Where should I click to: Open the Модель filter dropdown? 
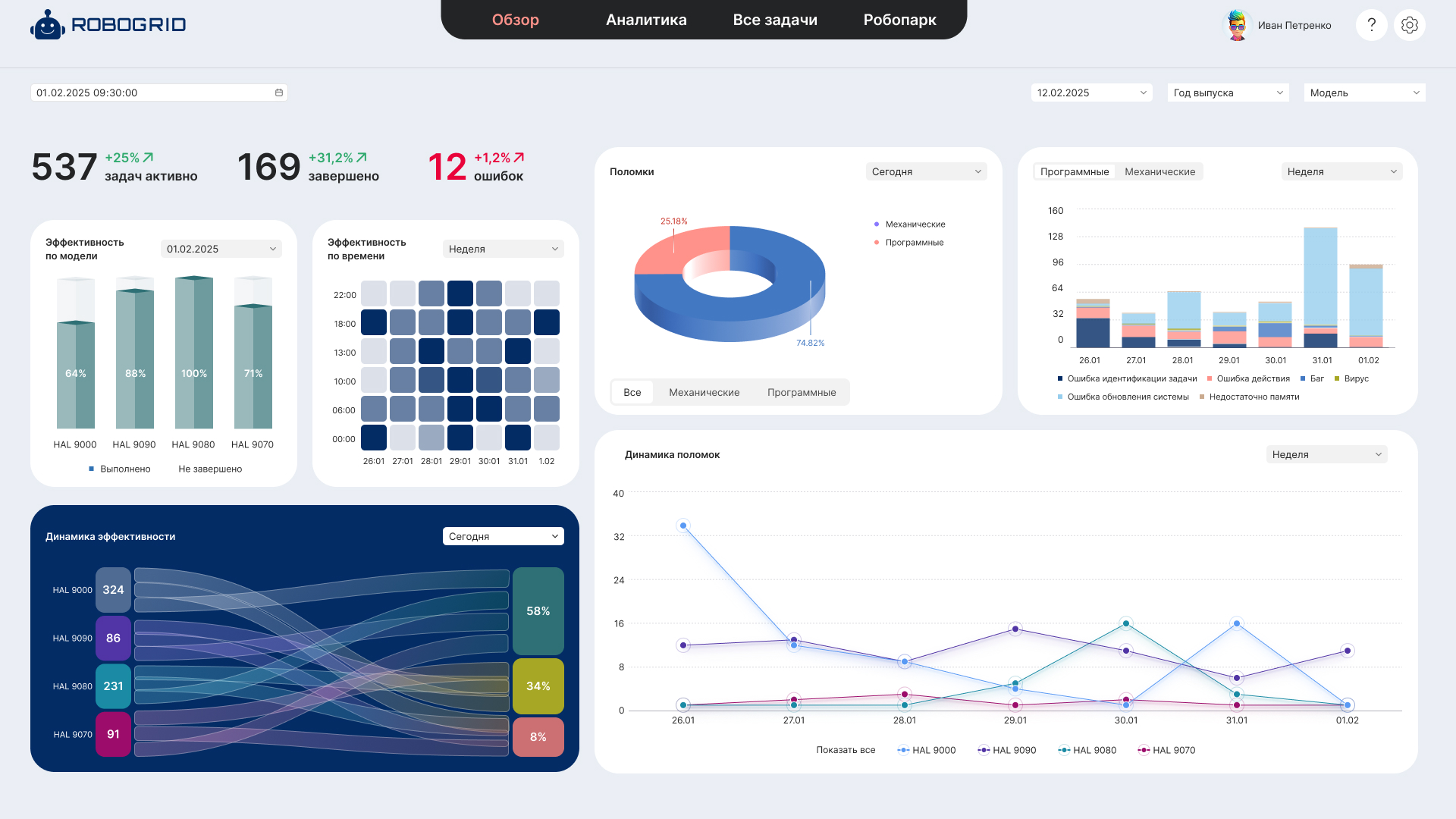tap(1364, 93)
